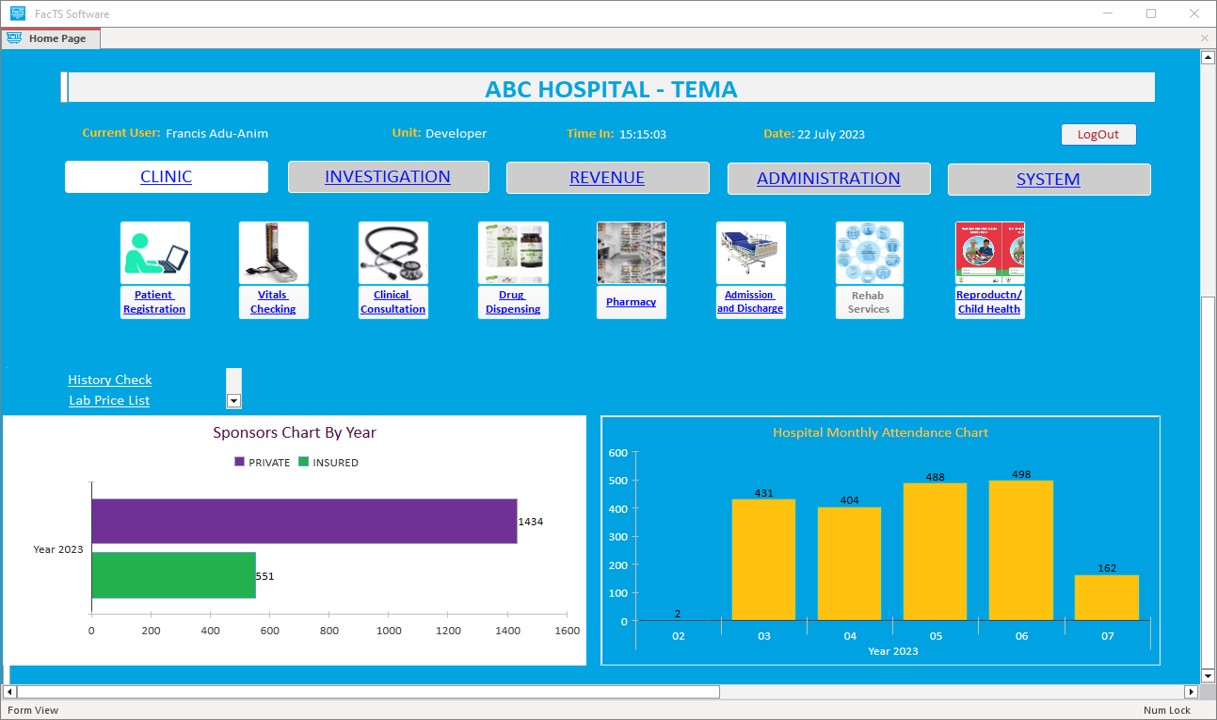
Task: Open the ADMINISTRATION section
Action: click(x=828, y=179)
